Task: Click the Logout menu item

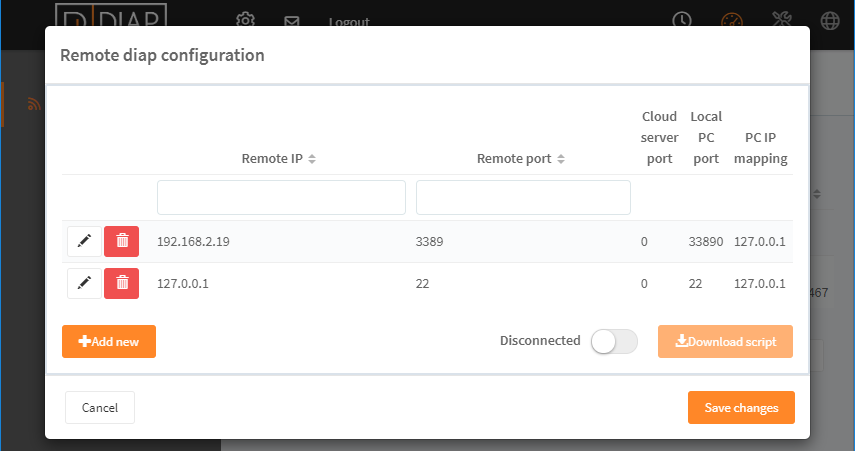Action: (x=349, y=22)
